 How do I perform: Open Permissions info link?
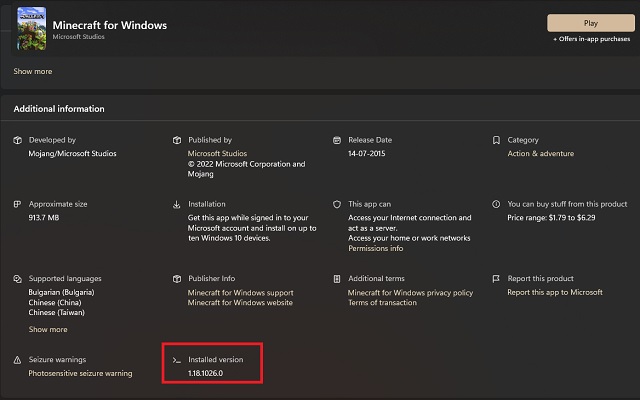(375, 248)
